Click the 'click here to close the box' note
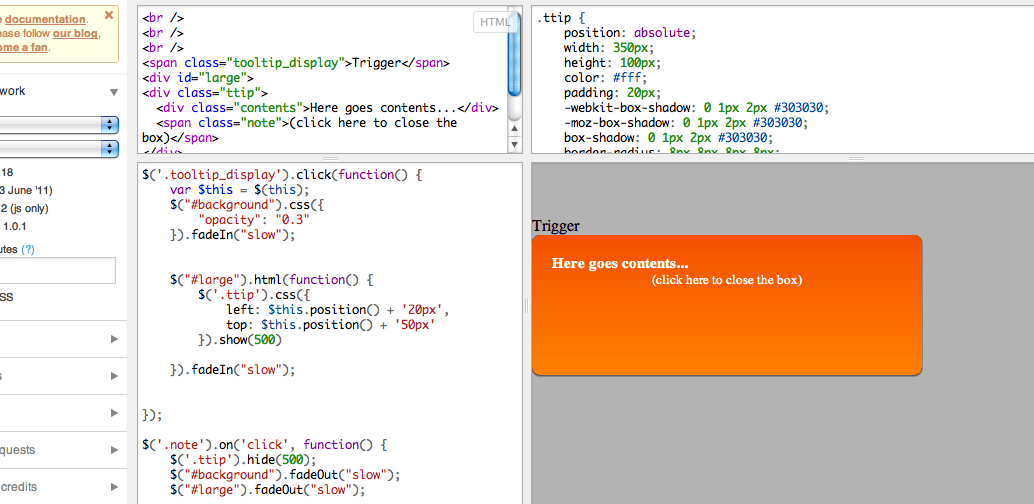The width and height of the screenshot is (1034, 504). (x=726, y=280)
